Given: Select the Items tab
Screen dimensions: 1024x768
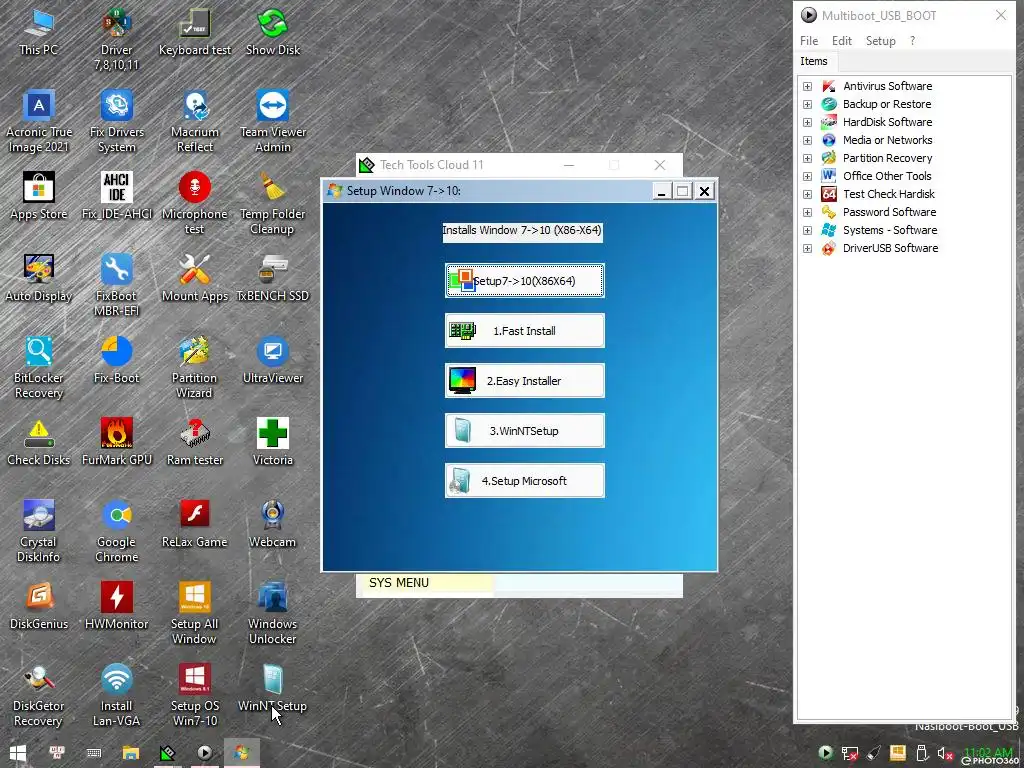Looking at the screenshot, I should (814, 61).
